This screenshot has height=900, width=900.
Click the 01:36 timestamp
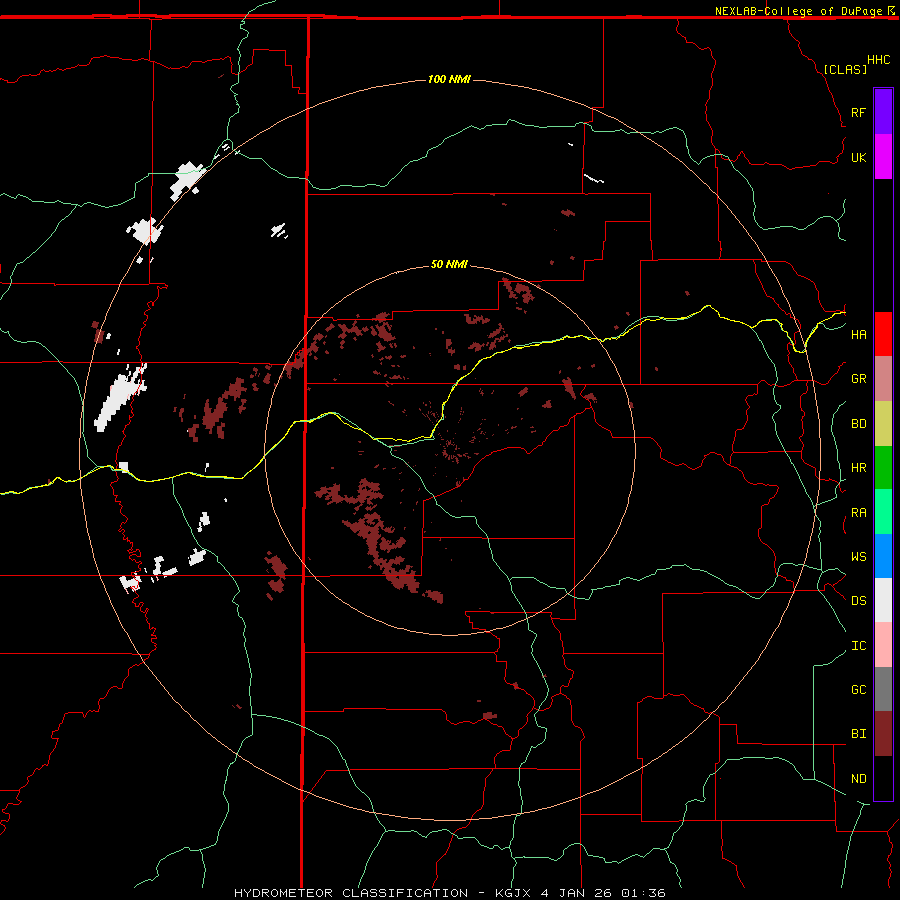coord(644,893)
